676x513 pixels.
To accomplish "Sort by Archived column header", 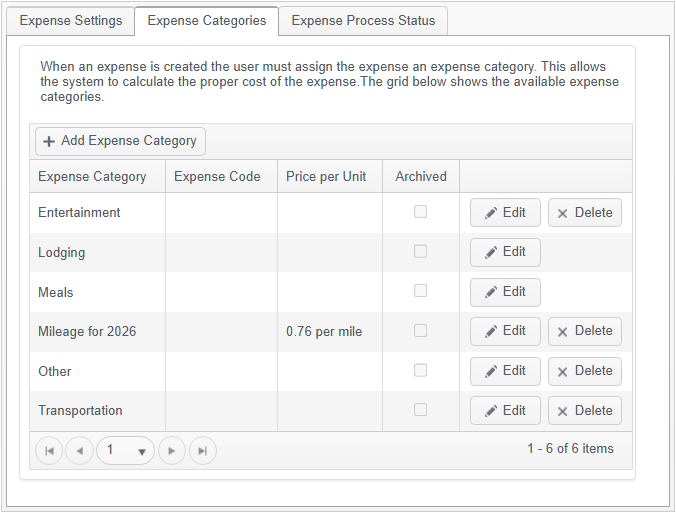I will (421, 177).
